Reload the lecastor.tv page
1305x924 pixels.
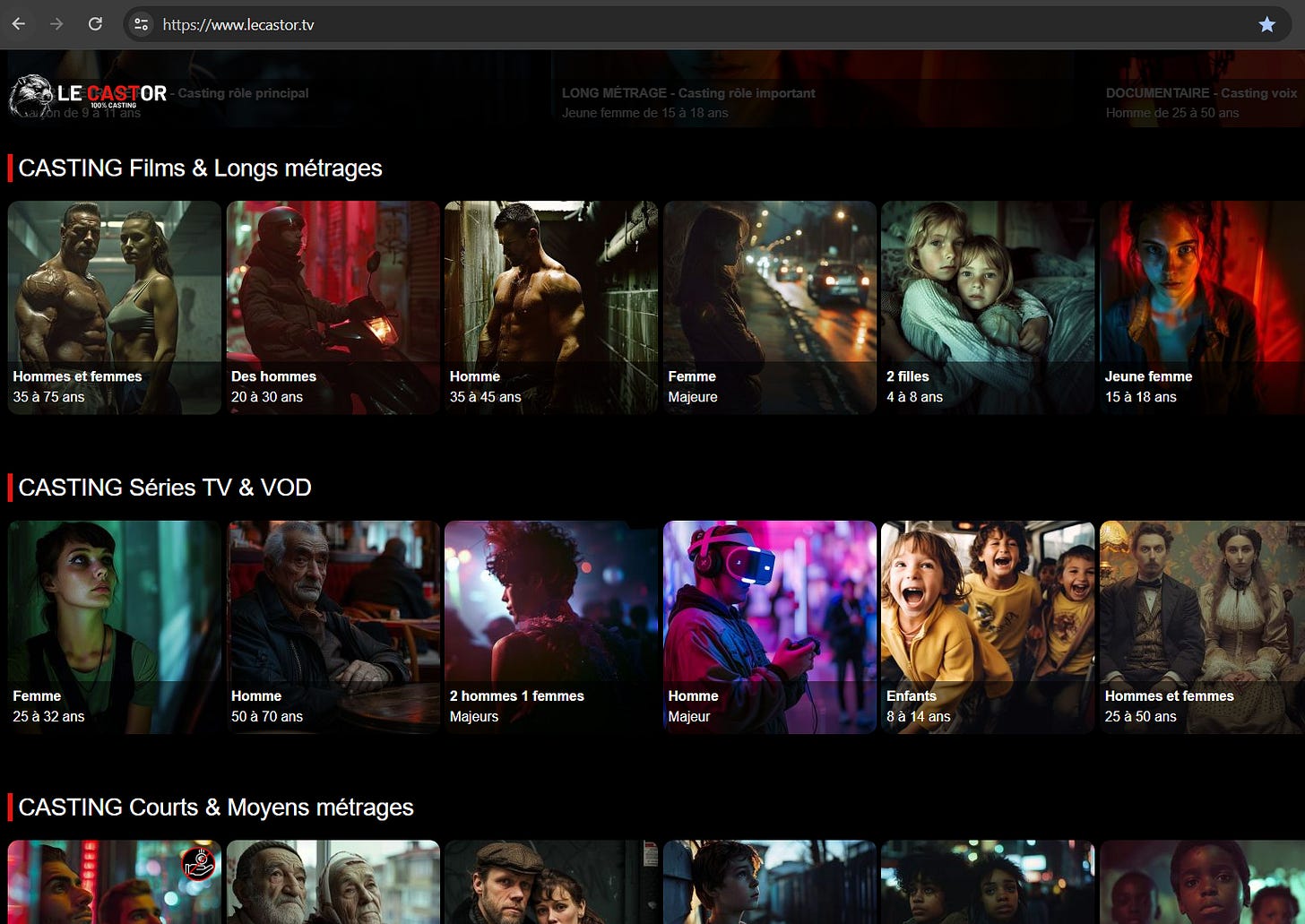pos(95,24)
